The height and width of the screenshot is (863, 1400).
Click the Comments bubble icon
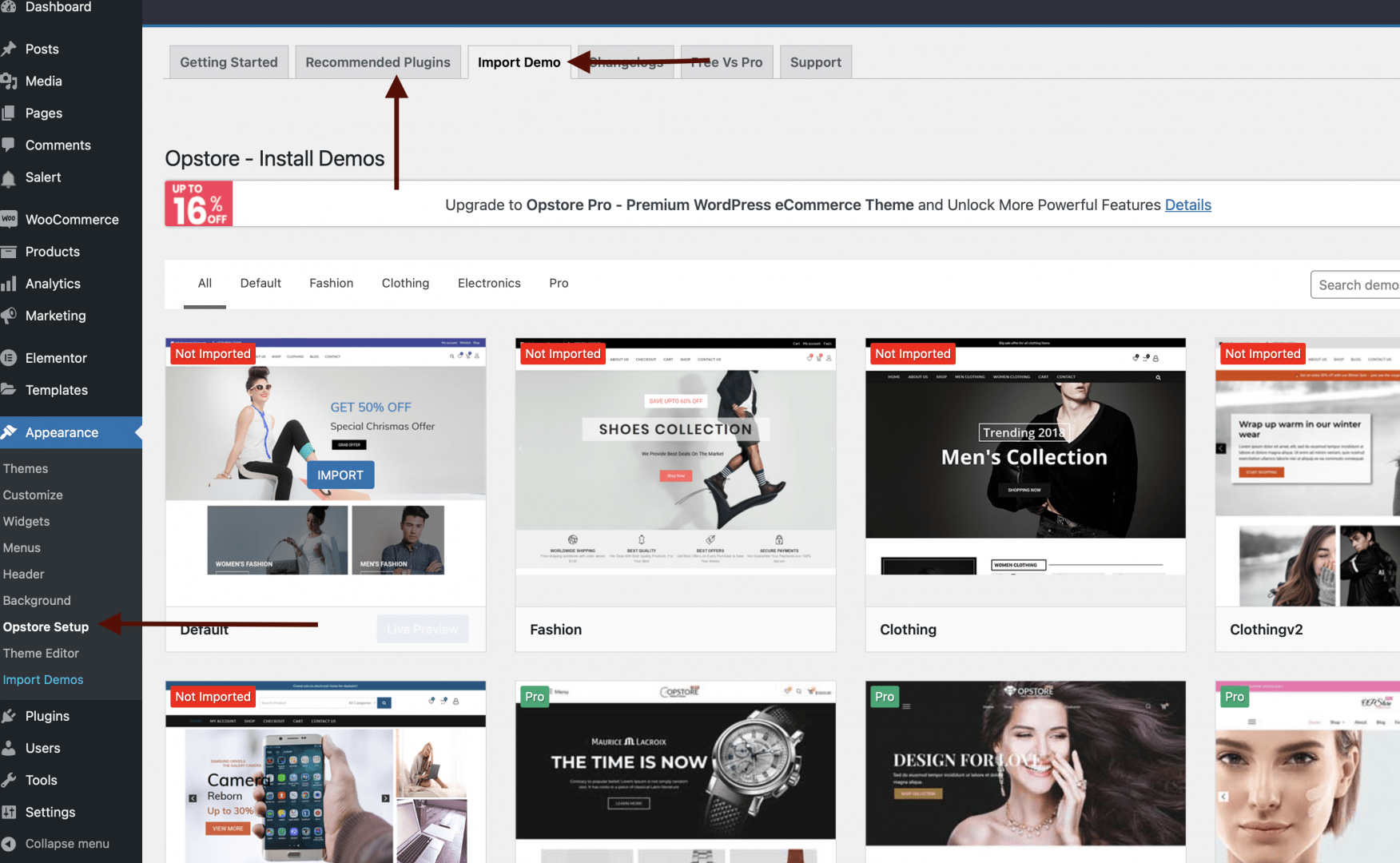[9, 145]
